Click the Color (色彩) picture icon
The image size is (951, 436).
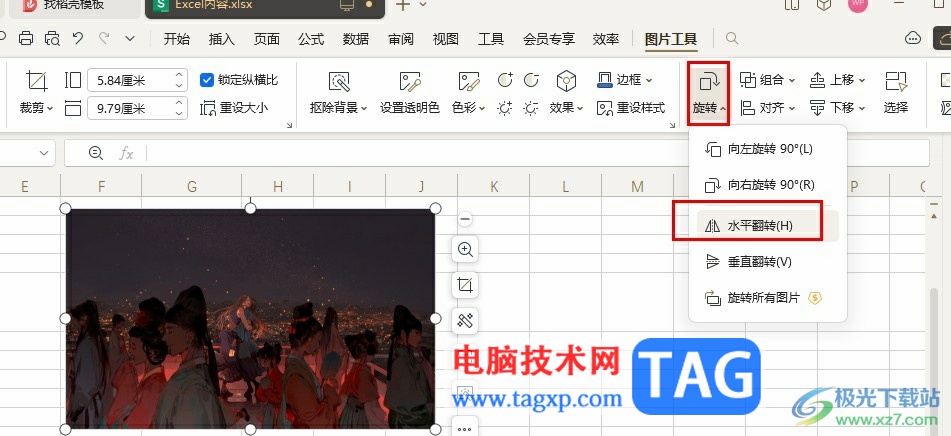point(469,81)
